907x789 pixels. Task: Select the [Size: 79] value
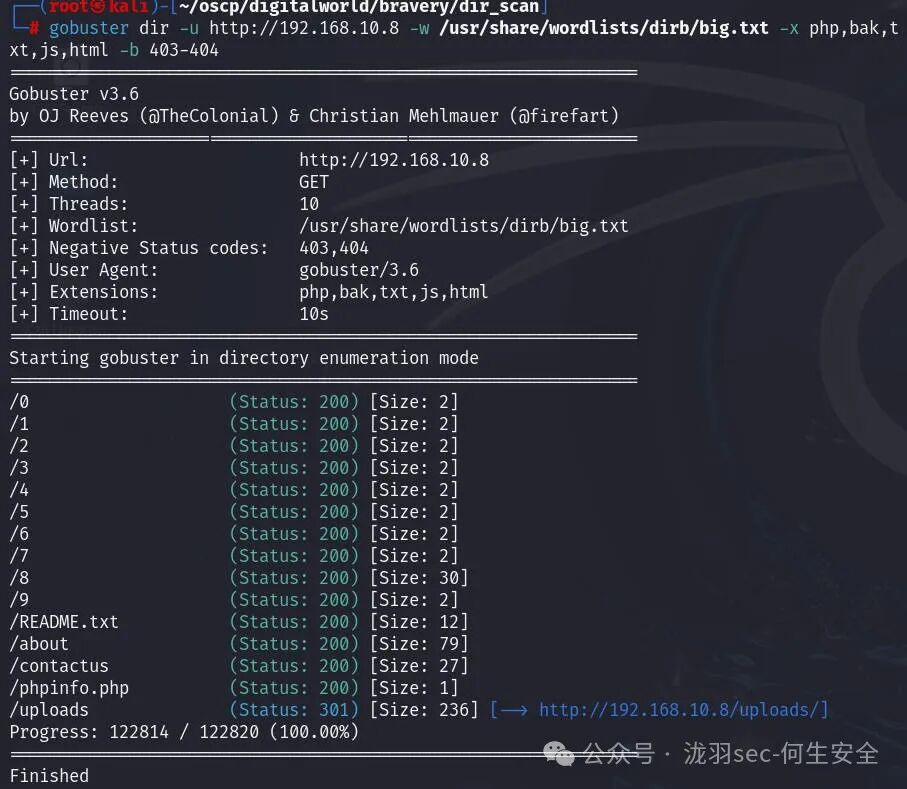(419, 644)
